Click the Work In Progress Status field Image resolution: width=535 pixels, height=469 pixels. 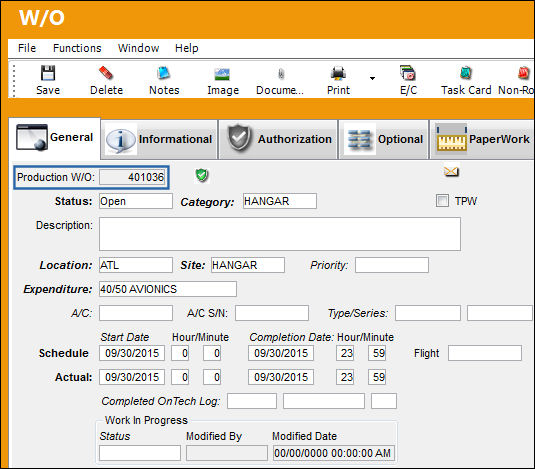coord(140,453)
